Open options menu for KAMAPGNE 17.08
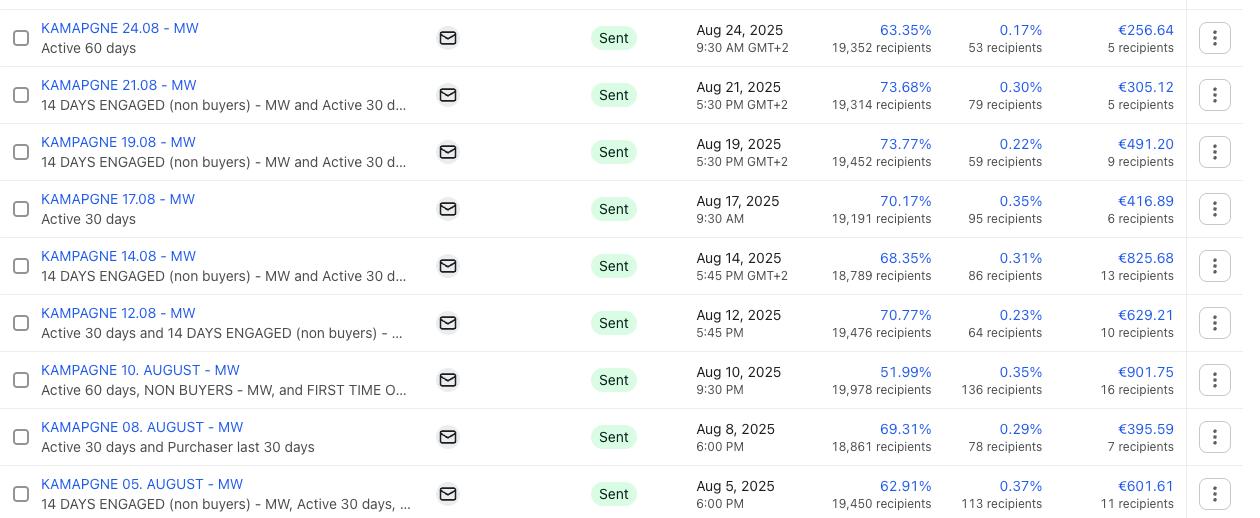 [x=1214, y=209]
